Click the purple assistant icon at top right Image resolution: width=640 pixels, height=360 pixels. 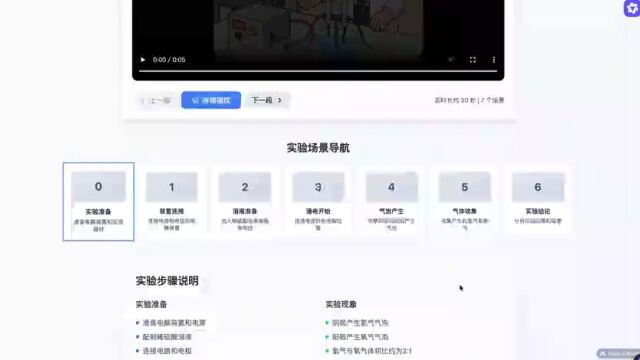tap(632, 8)
